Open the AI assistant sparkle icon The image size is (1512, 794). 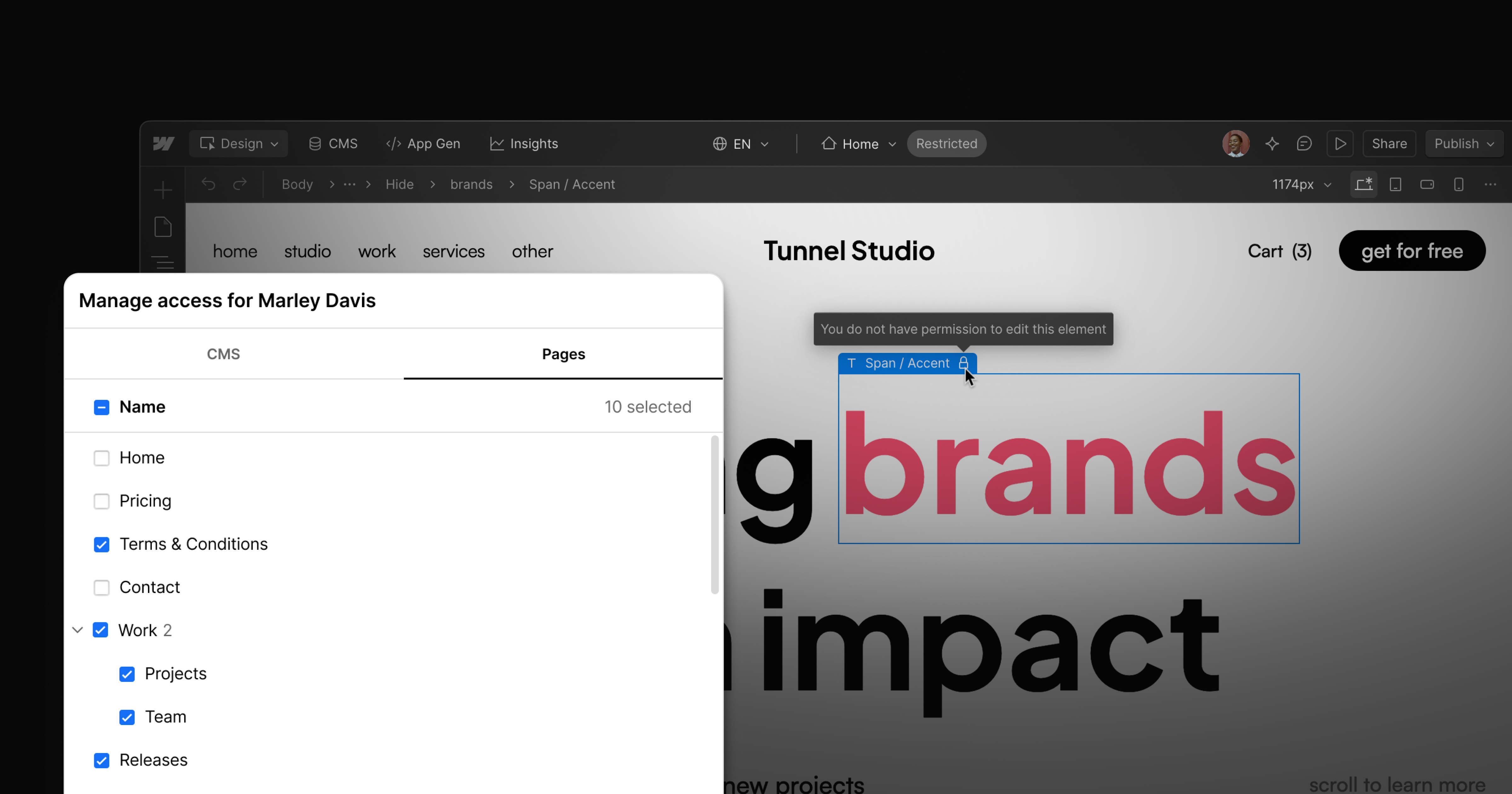tap(1272, 144)
